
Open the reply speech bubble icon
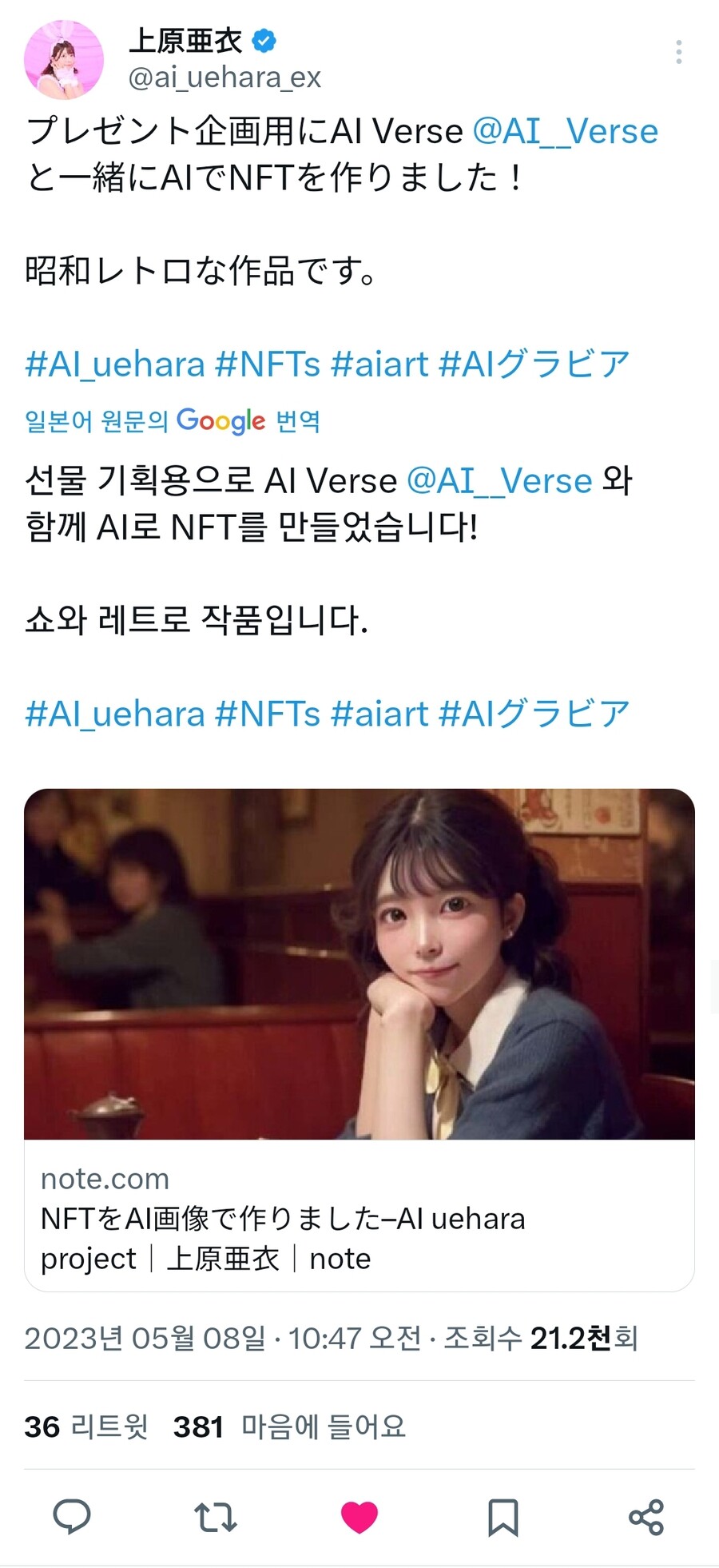tap(72, 1516)
